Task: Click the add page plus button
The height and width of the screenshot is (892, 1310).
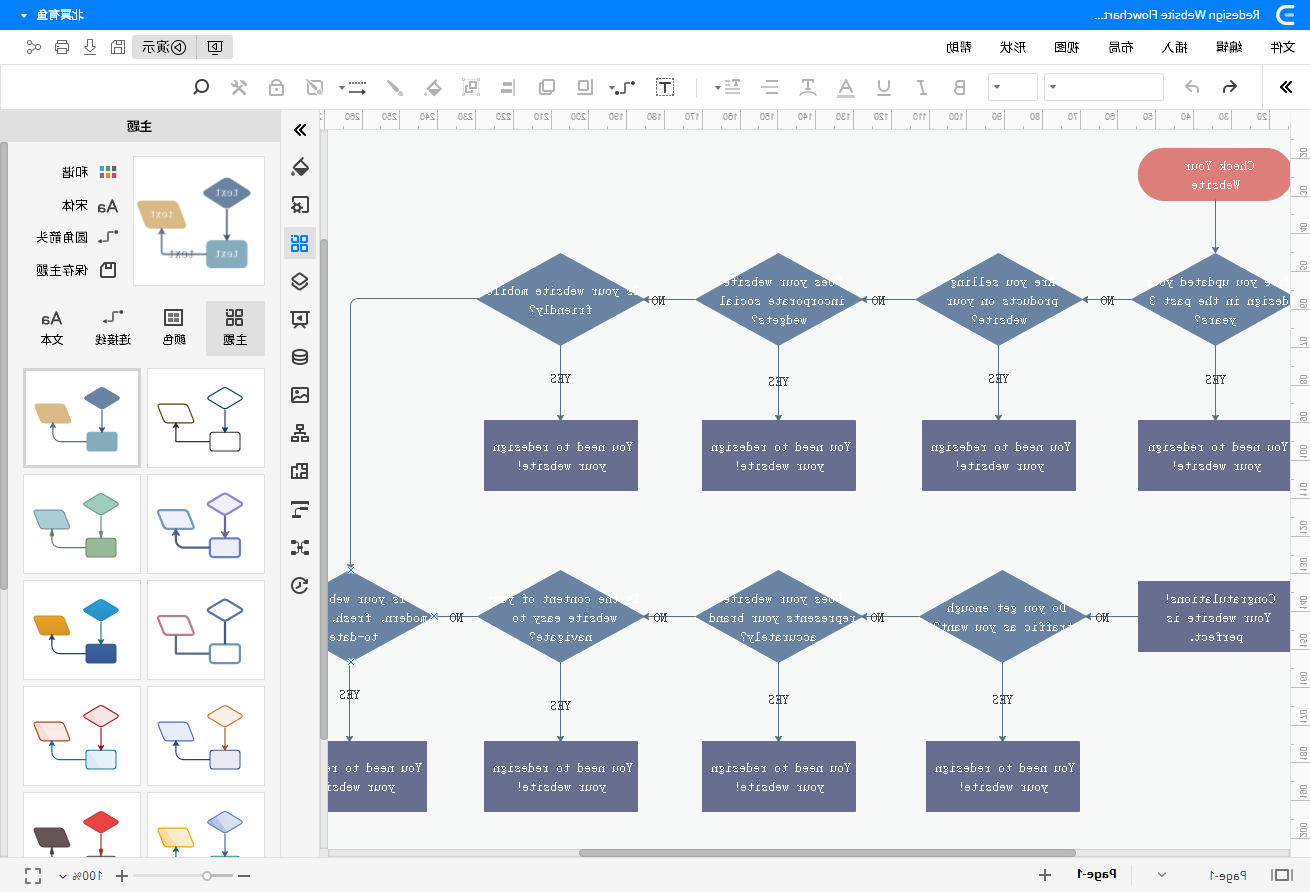Action: (x=1045, y=875)
